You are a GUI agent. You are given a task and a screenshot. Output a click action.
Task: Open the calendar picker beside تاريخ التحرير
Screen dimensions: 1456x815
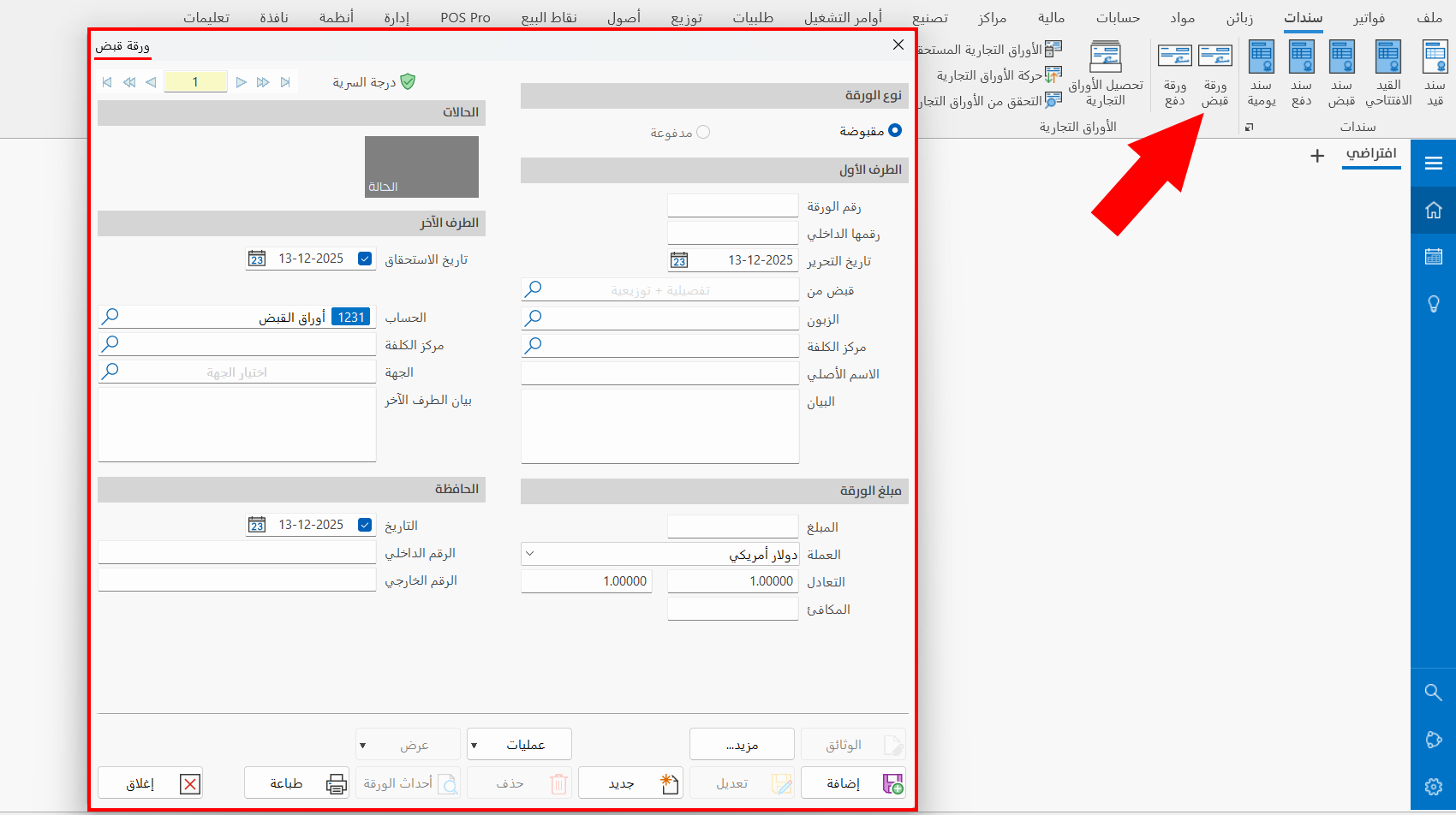coord(680,259)
